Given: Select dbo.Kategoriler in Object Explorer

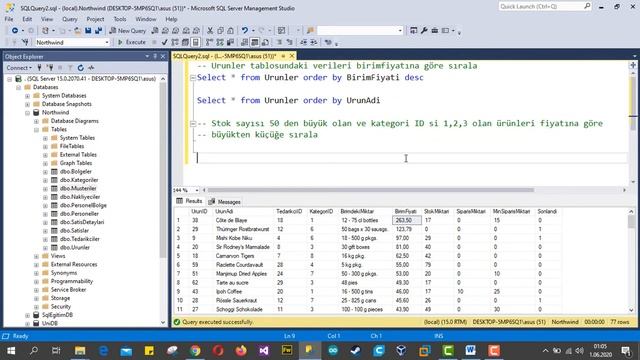Looking at the screenshot, I should [x=79, y=180].
